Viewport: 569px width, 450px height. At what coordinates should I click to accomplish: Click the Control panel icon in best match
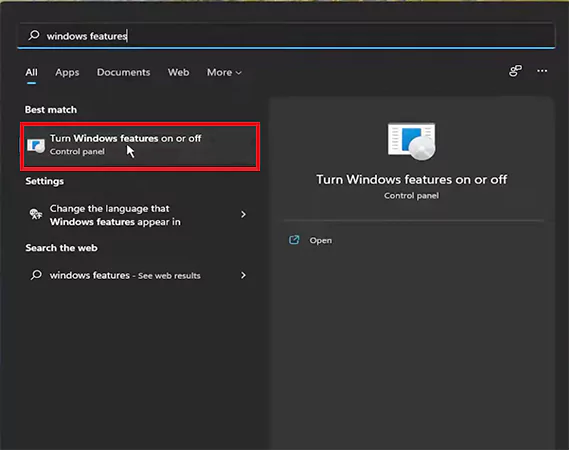click(36, 146)
